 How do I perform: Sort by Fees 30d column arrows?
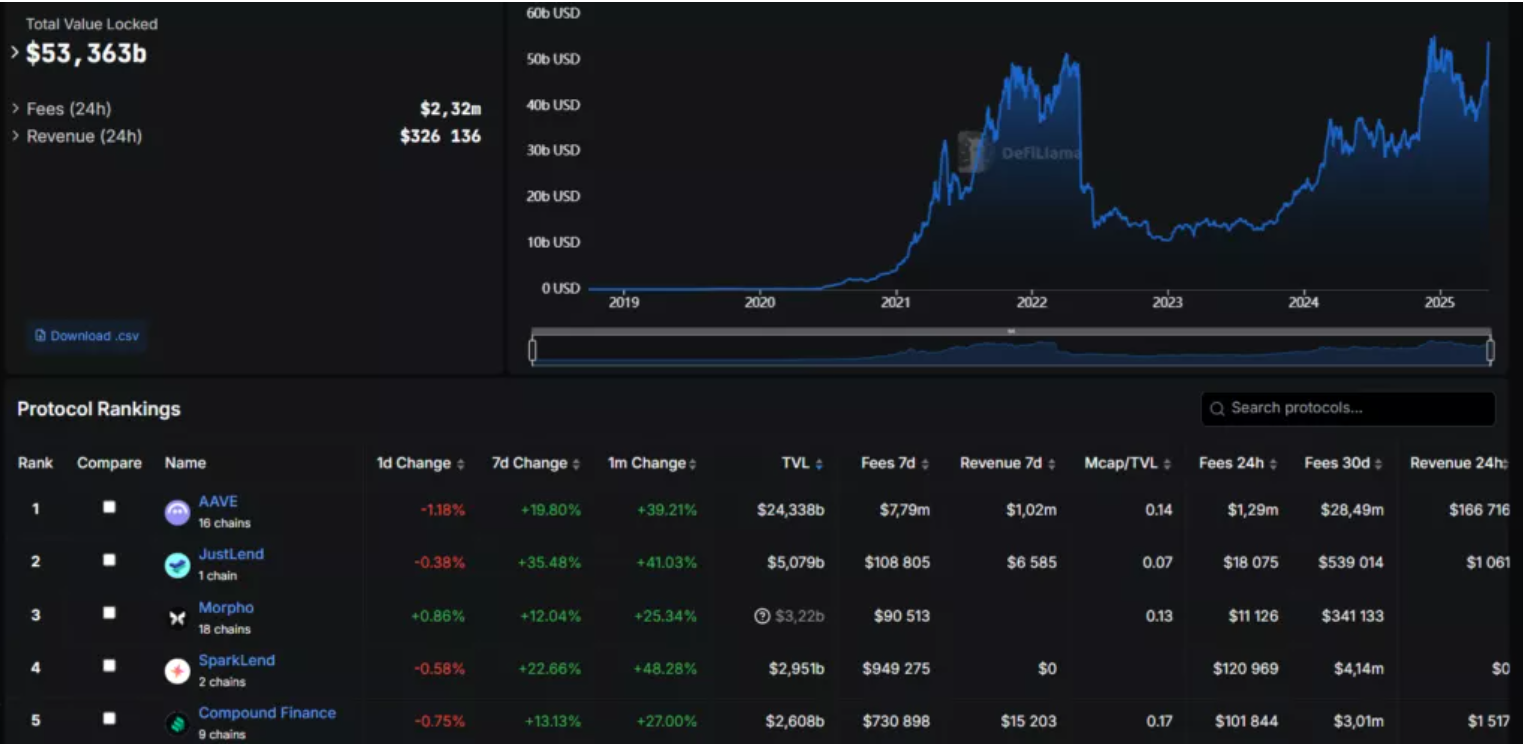coord(1379,464)
